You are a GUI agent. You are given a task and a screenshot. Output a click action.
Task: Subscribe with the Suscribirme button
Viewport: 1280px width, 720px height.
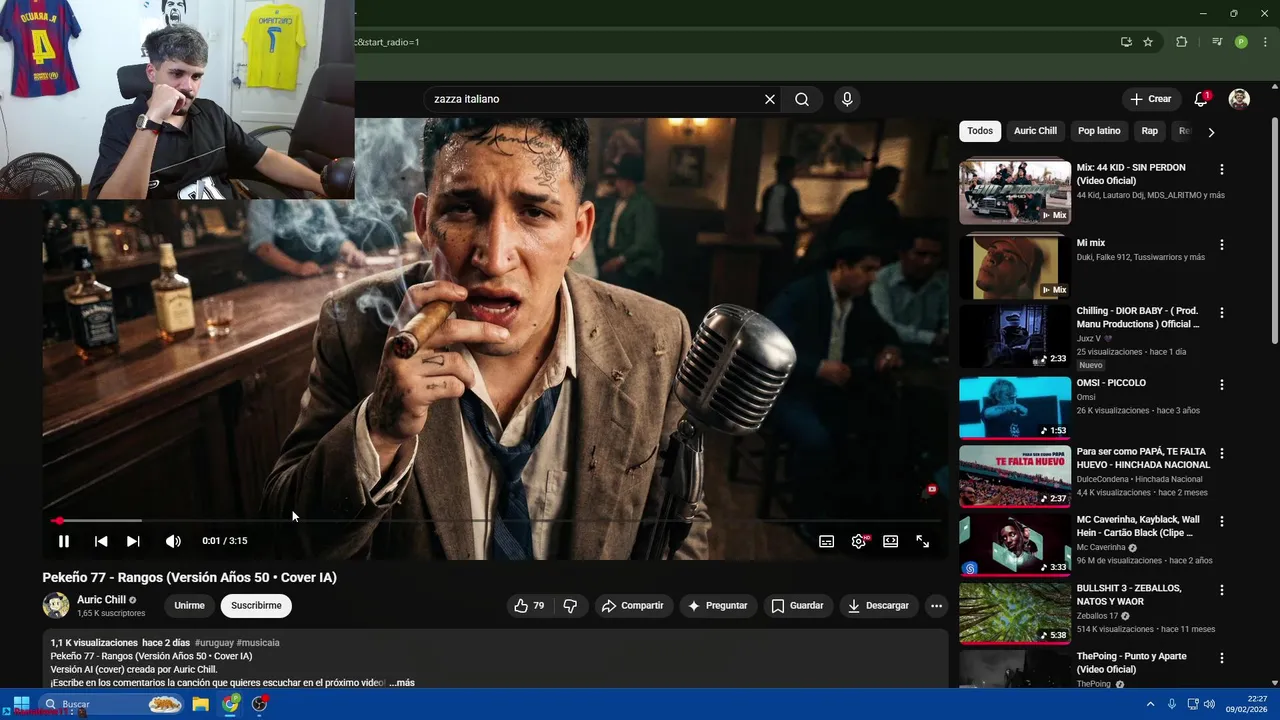pyautogui.click(x=256, y=605)
